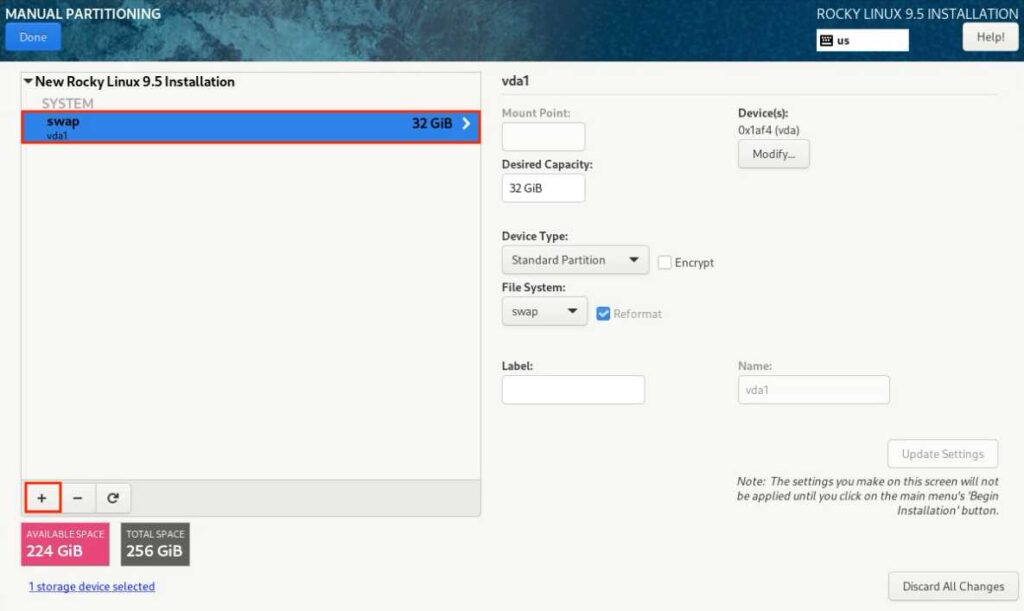Click Discard All Changes button
Image resolution: width=1024 pixels, height=611 pixels.
coord(953,586)
